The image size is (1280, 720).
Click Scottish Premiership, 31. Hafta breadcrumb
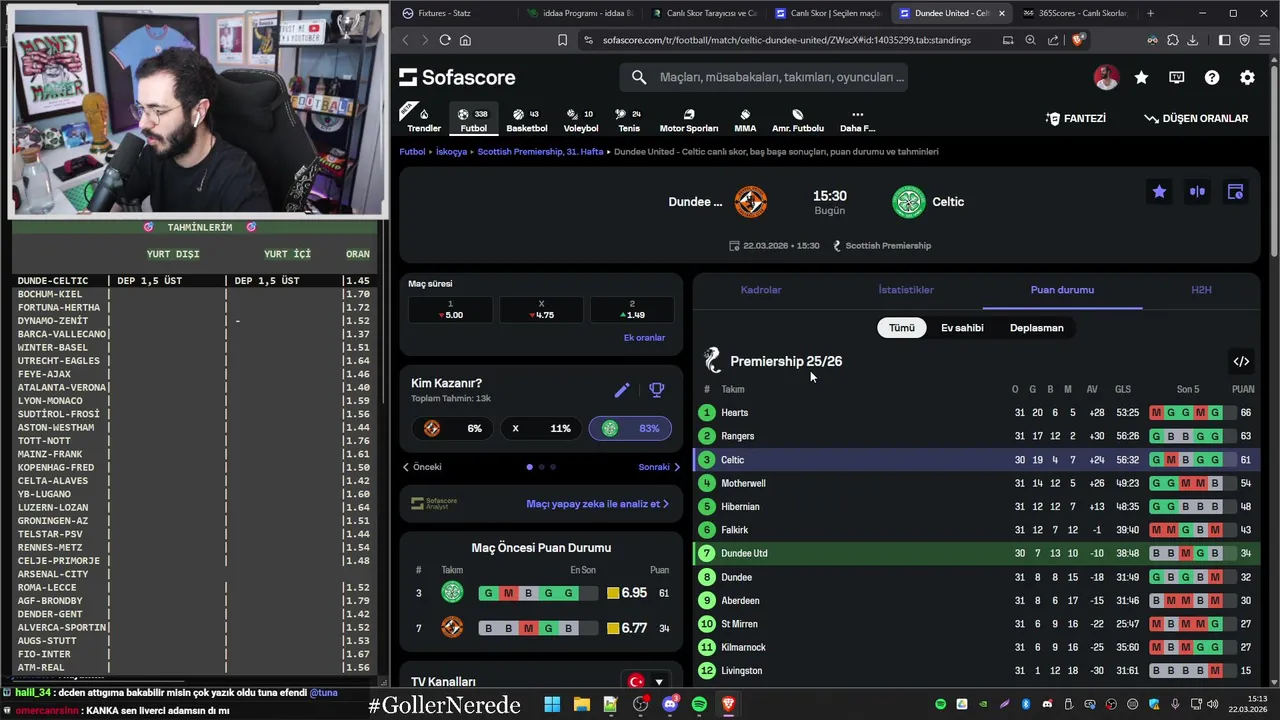540,152
